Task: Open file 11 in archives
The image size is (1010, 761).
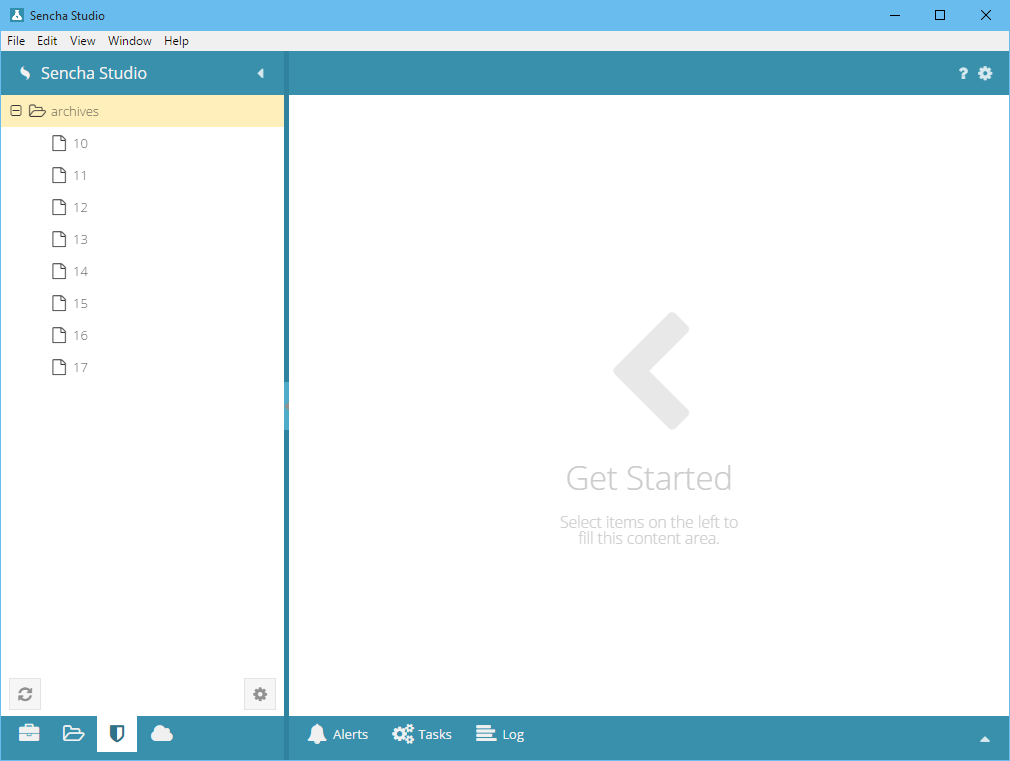Action: [x=142, y=175]
